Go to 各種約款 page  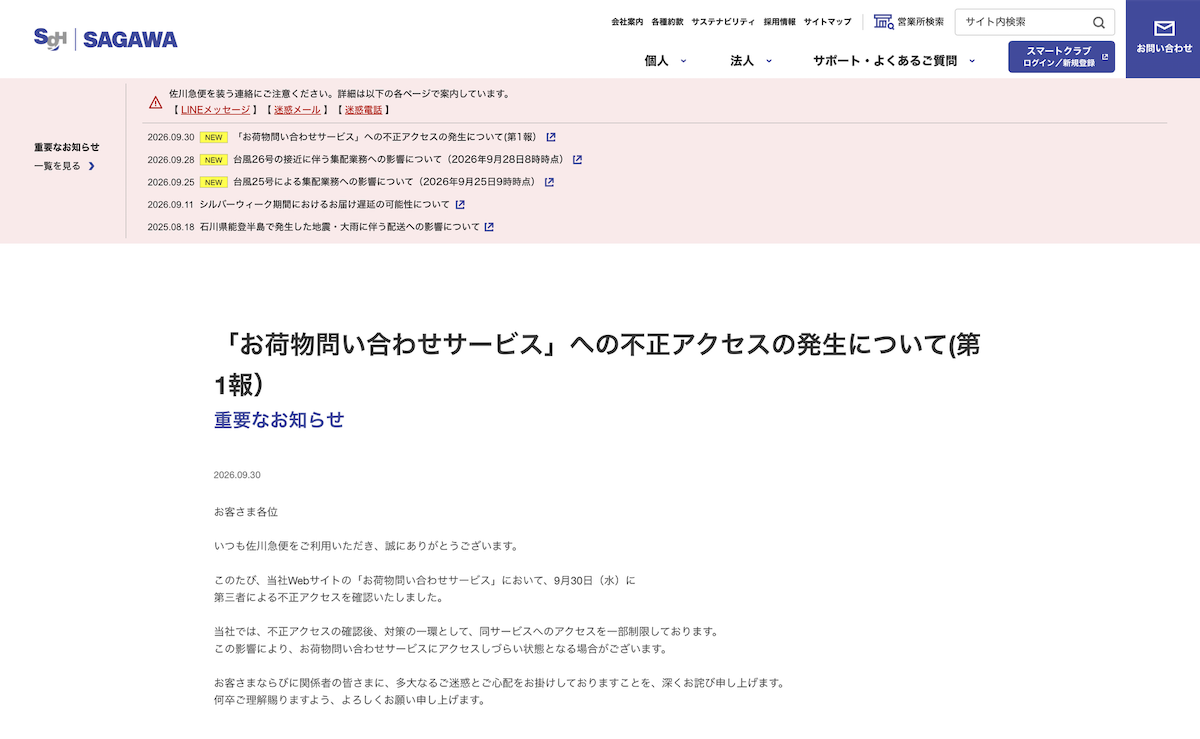667,21
